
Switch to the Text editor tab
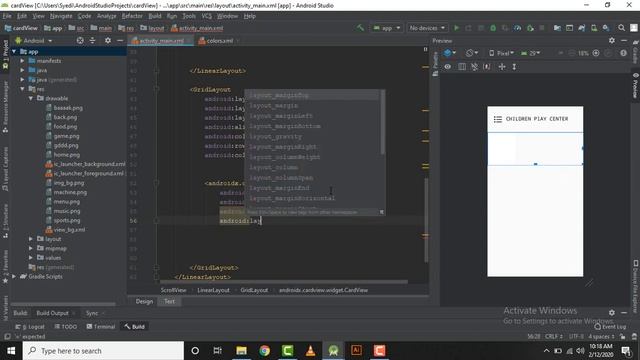click(169, 301)
